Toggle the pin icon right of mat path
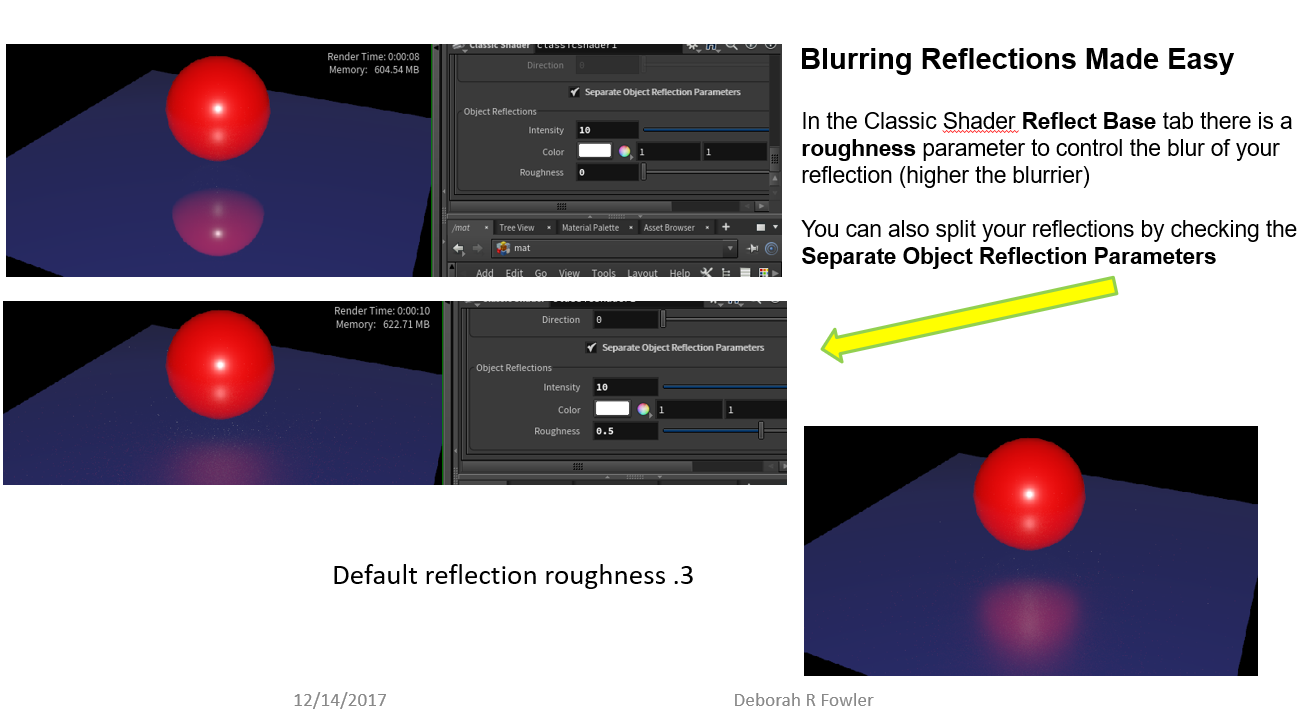The image size is (1311, 728). (752, 248)
